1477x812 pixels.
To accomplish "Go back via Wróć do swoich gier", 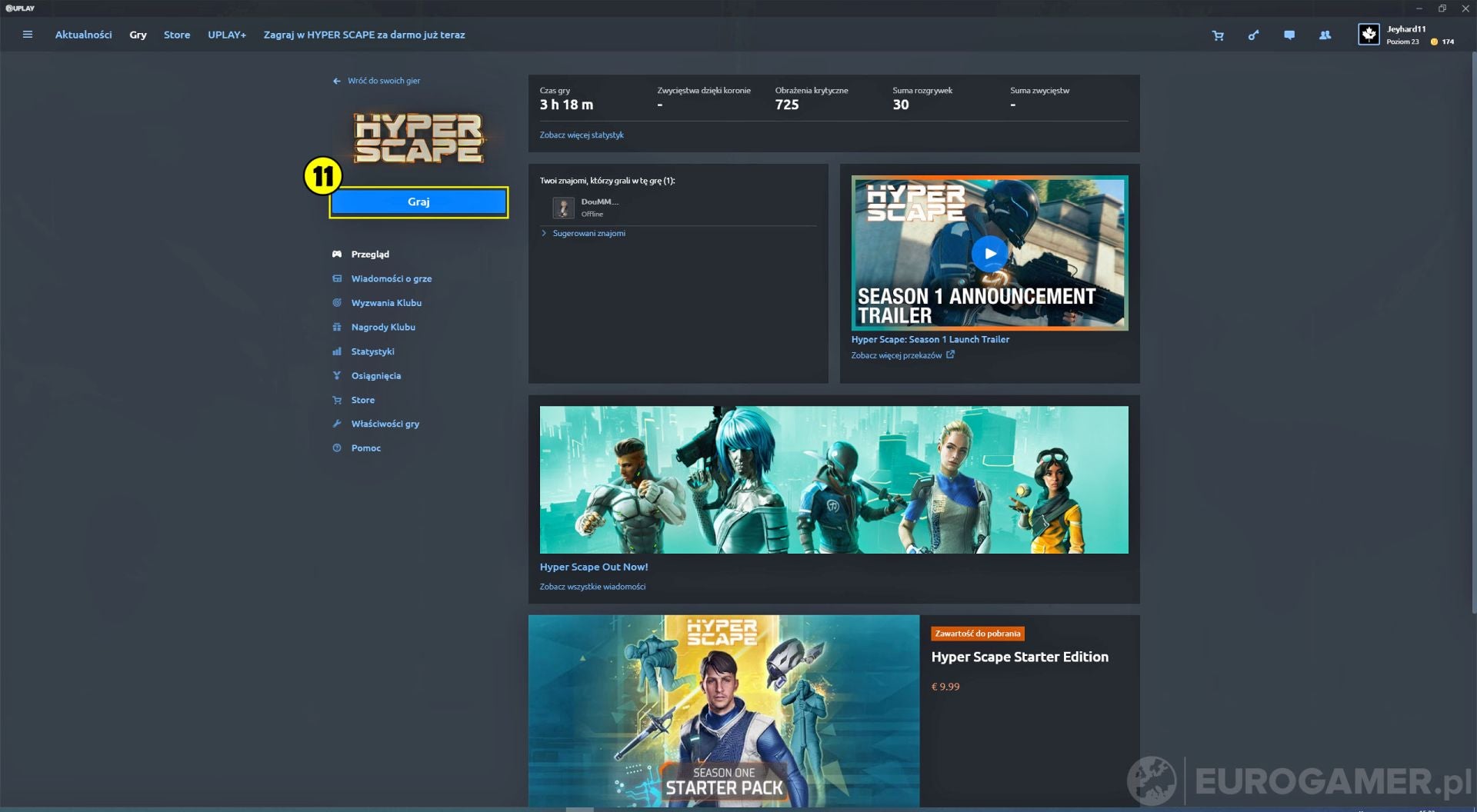I will (x=384, y=81).
